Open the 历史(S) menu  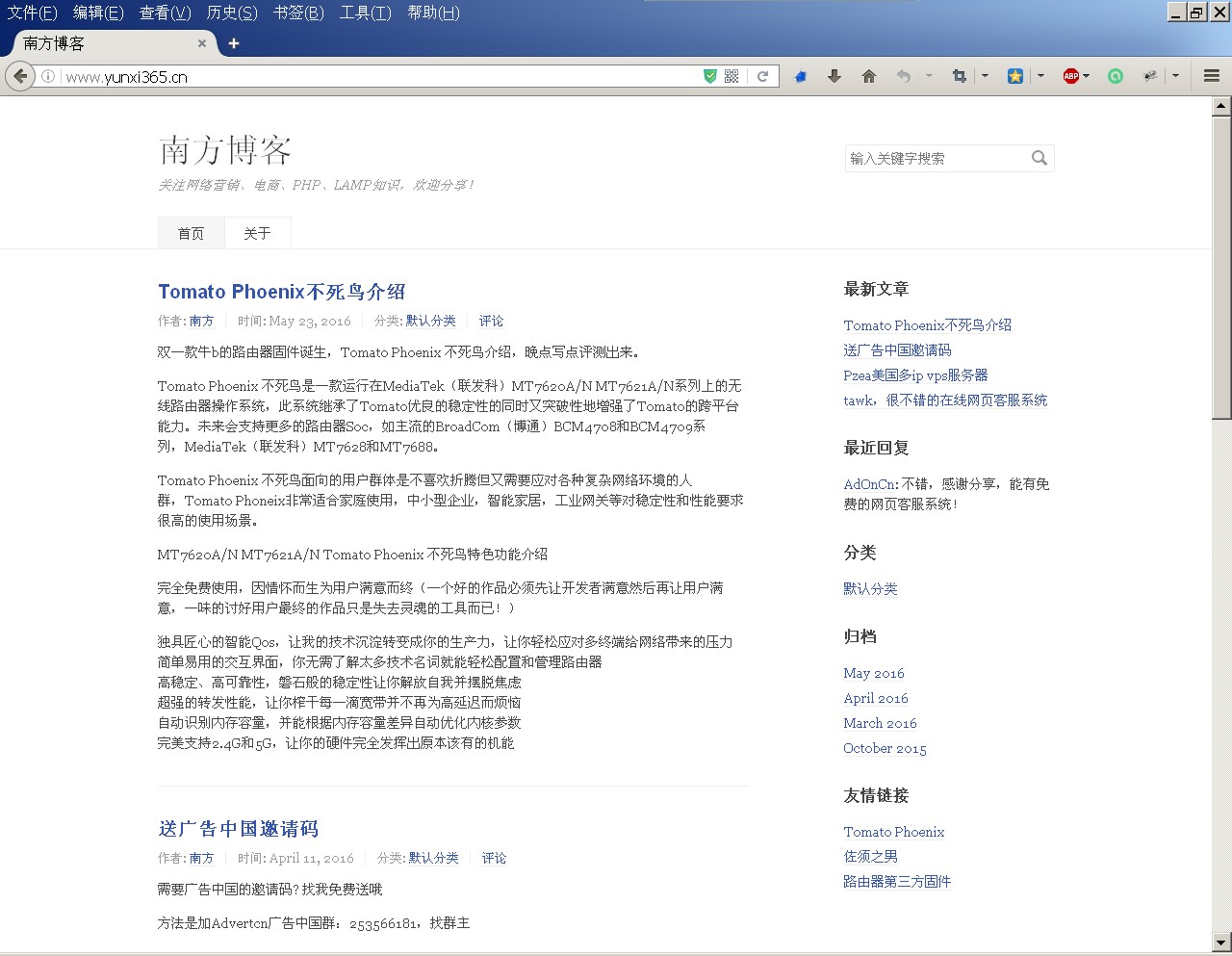(x=232, y=13)
